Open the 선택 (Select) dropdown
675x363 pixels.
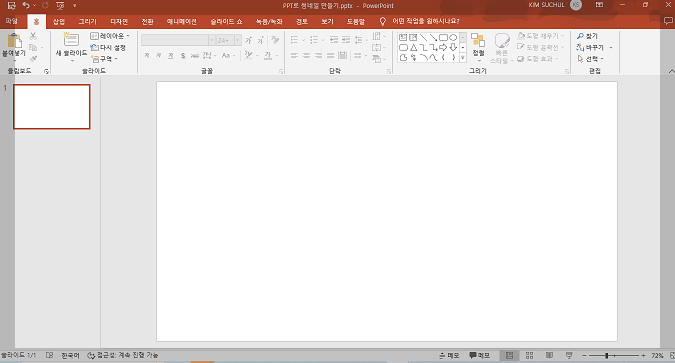pos(590,59)
